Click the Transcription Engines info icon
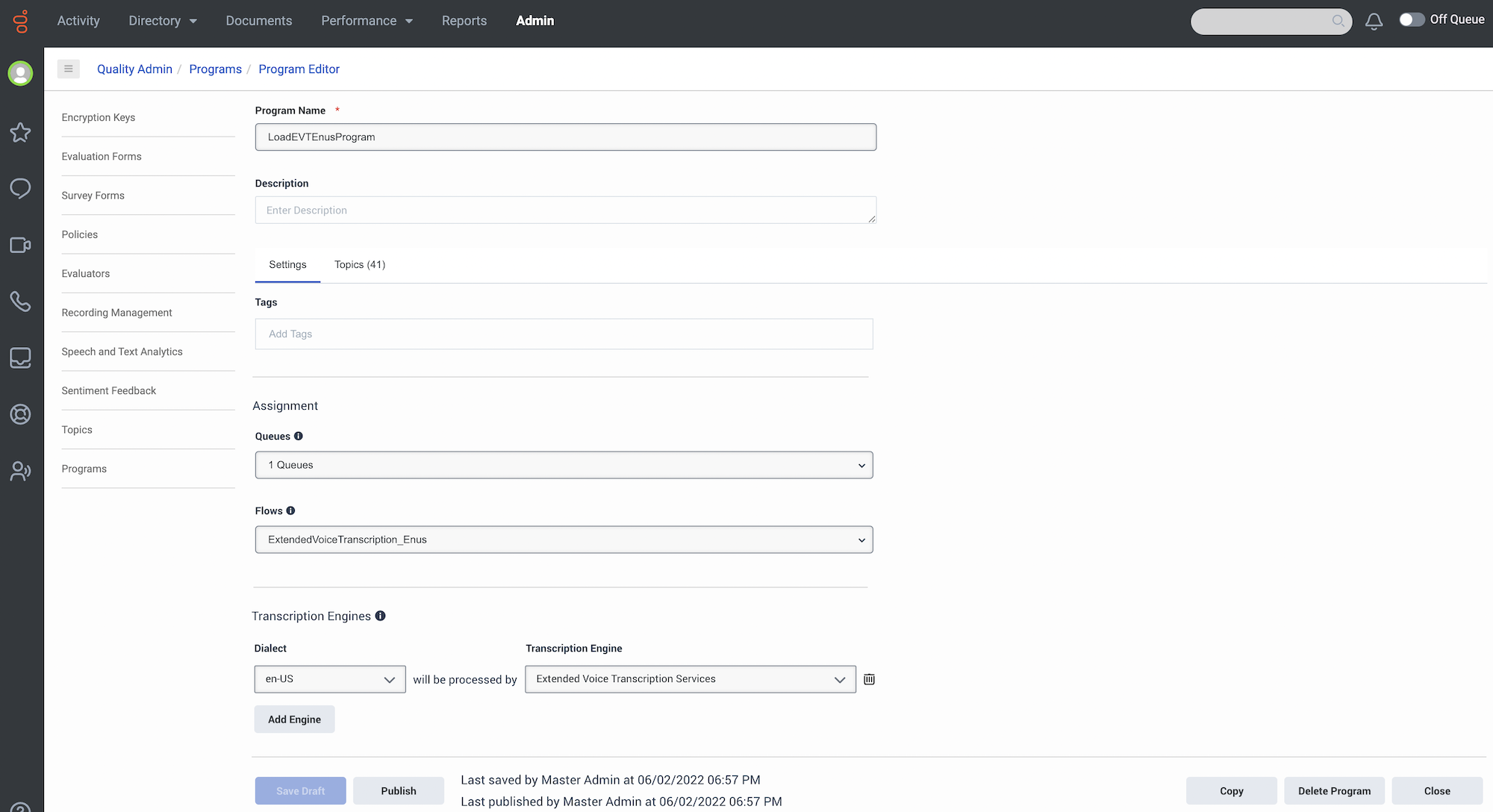1493x812 pixels. [x=380, y=616]
